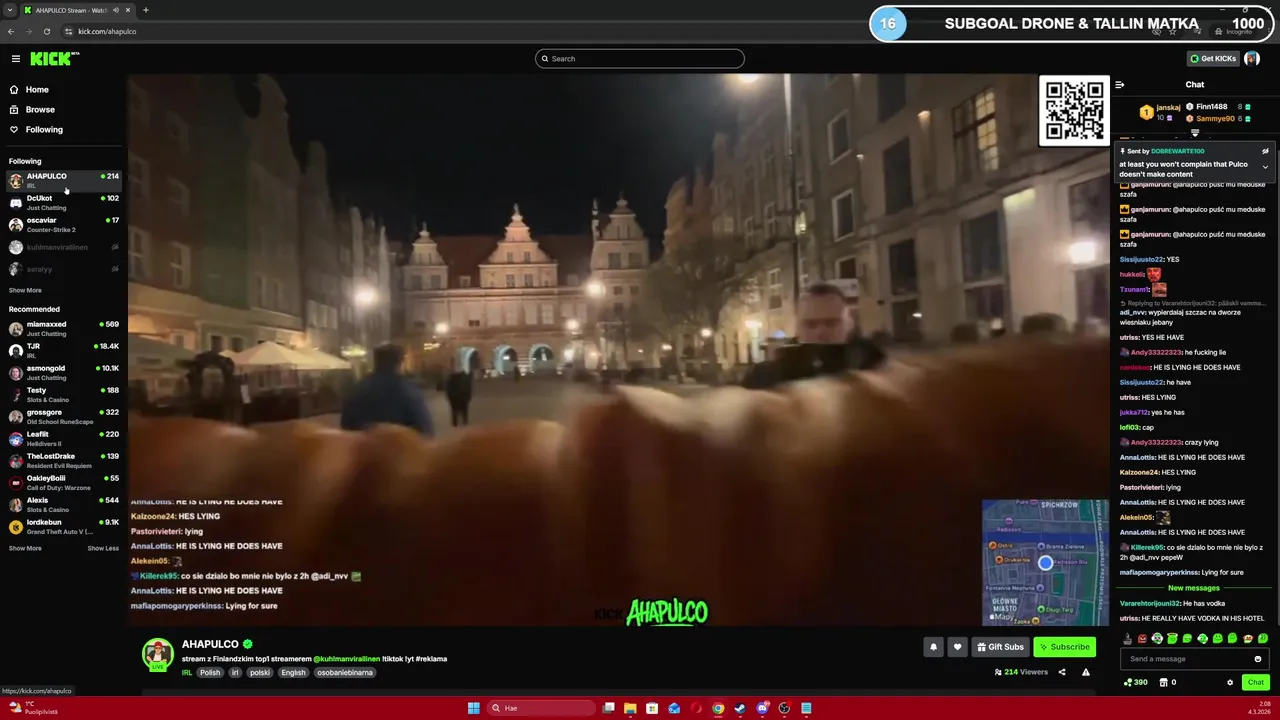Click the green Chat send button
The image size is (1280, 720).
pyautogui.click(x=1256, y=683)
